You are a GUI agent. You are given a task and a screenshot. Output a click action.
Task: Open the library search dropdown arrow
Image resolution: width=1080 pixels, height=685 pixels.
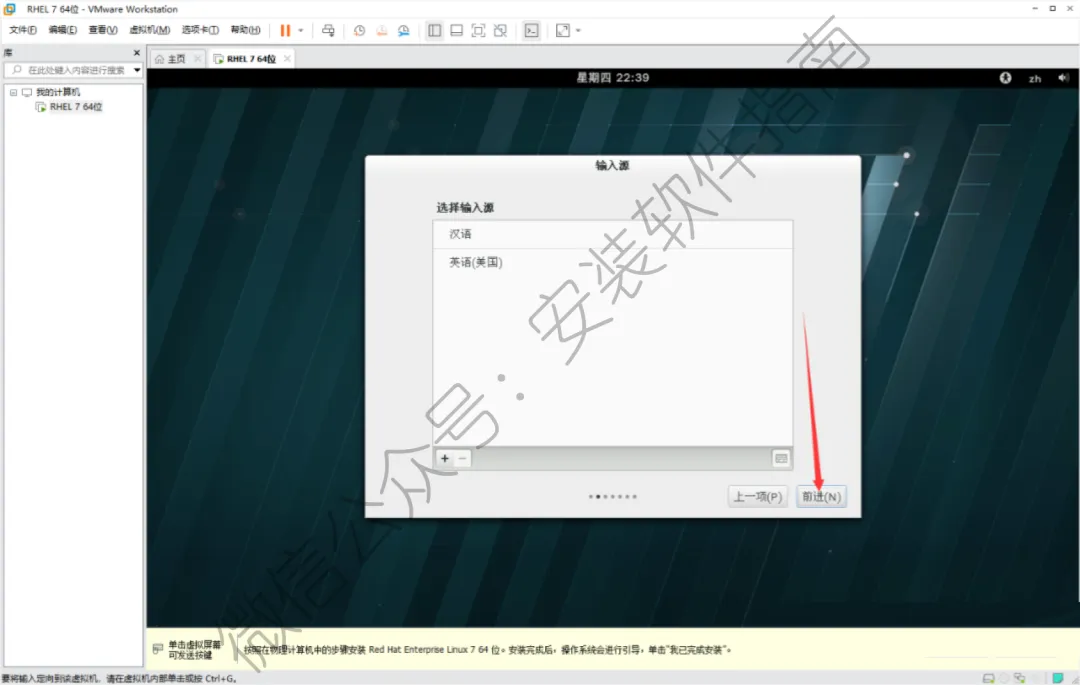137,70
